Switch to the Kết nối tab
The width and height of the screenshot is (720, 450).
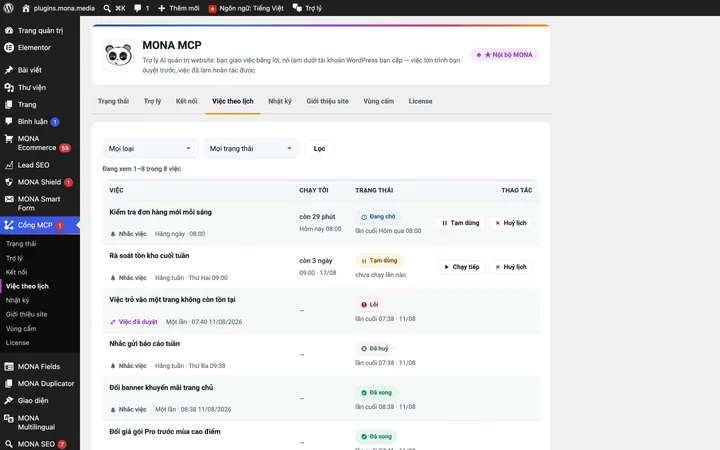coord(186,101)
